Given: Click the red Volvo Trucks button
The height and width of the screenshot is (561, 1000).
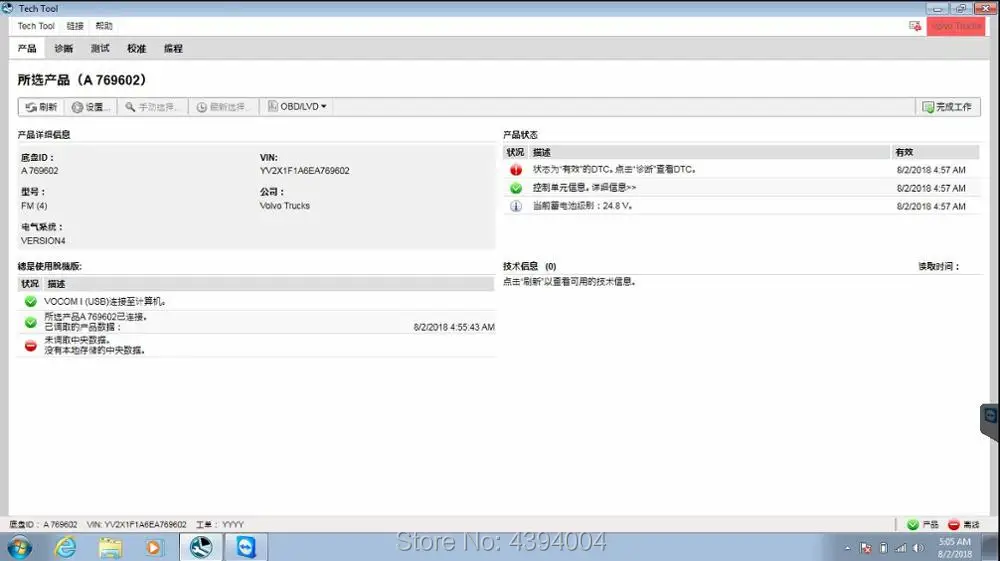Looking at the screenshot, I should tap(955, 26).
